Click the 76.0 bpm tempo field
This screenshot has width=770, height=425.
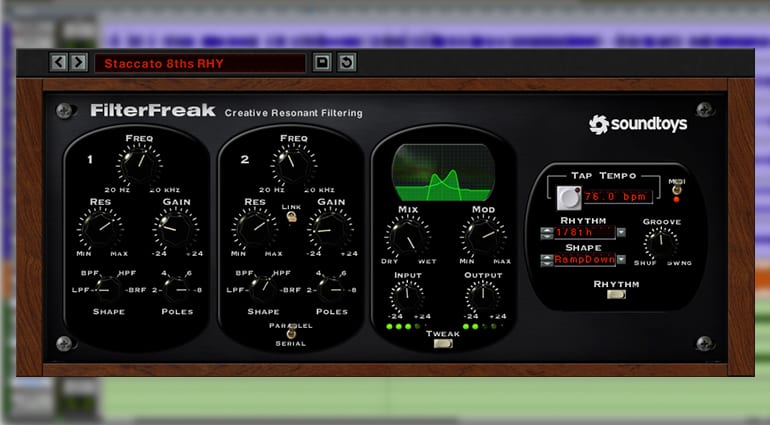(x=618, y=197)
